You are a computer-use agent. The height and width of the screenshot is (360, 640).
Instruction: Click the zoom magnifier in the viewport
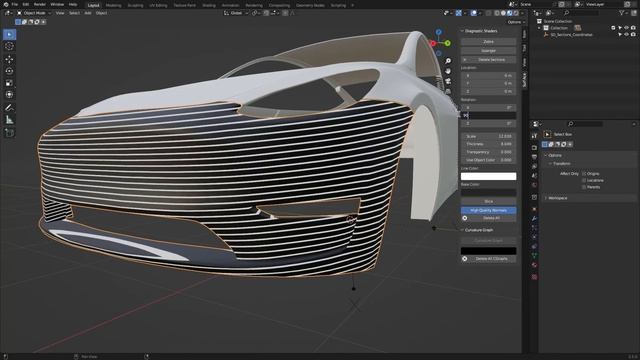pos(448,61)
